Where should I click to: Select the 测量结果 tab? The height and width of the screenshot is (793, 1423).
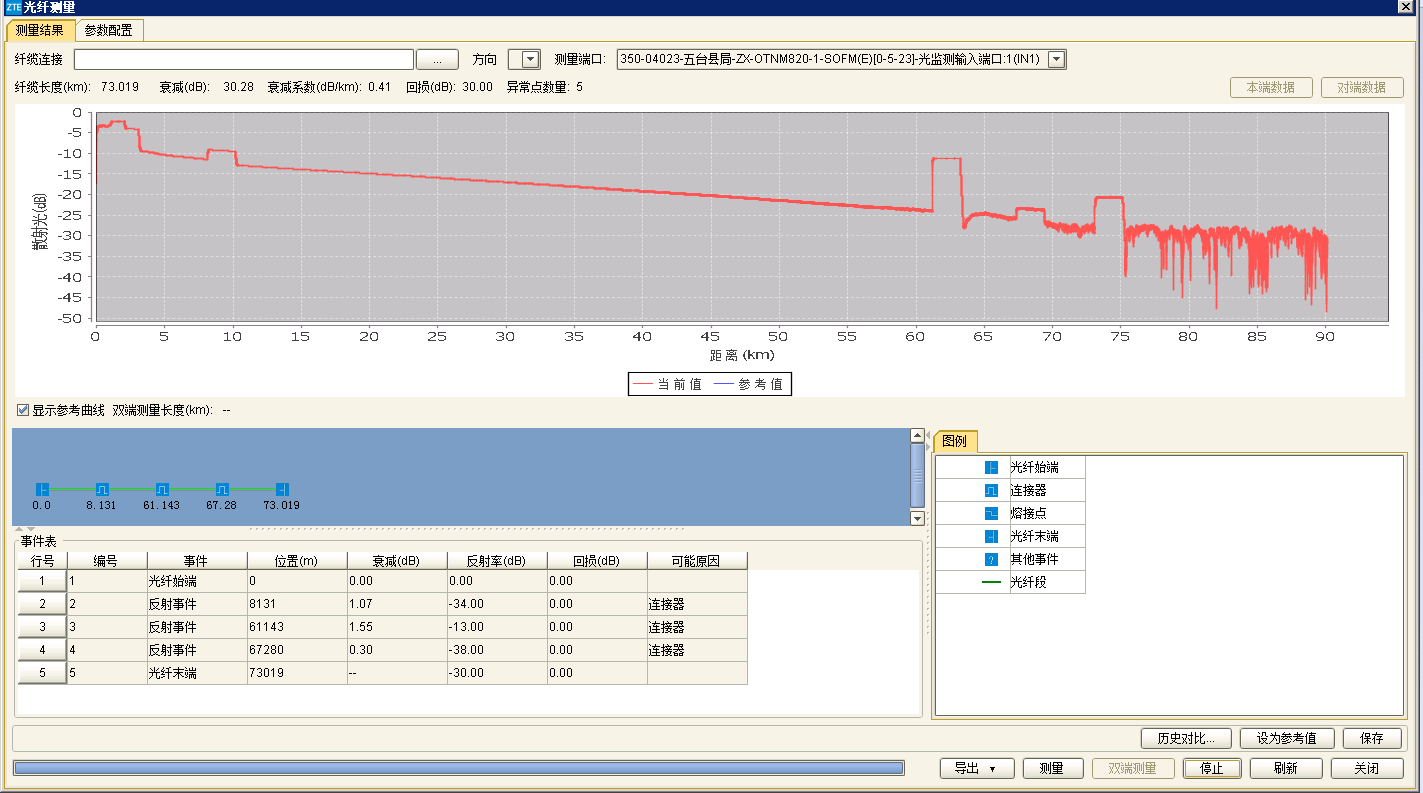[x=40, y=30]
